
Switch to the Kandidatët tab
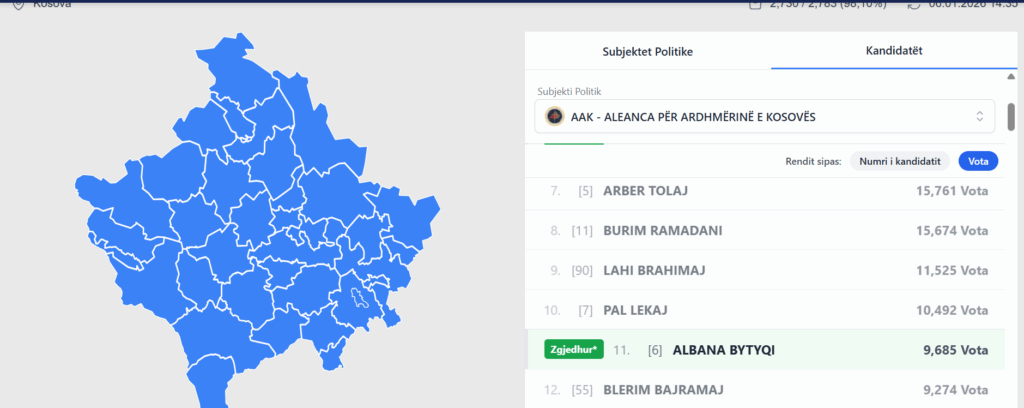894,50
